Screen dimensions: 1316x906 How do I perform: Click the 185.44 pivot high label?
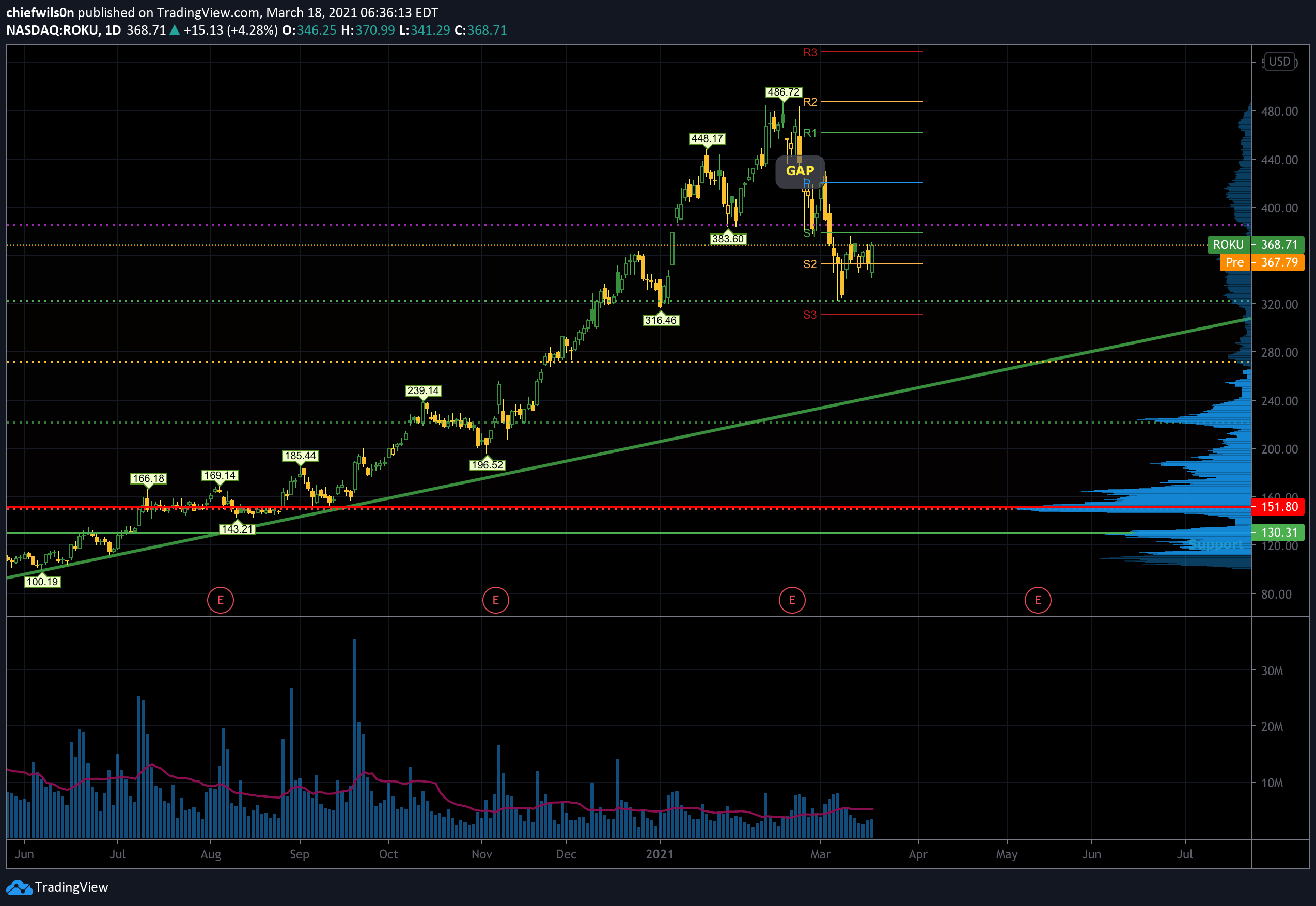[300, 456]
